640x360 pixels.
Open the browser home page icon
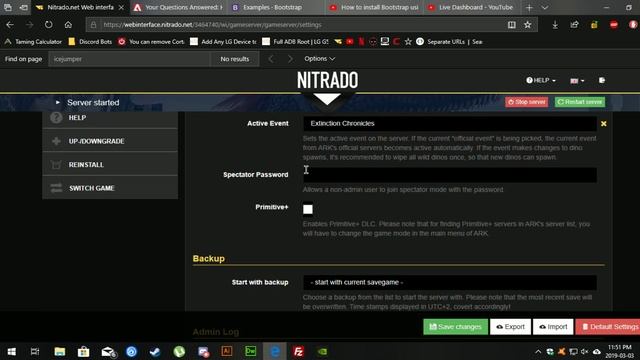click(68, 25)
